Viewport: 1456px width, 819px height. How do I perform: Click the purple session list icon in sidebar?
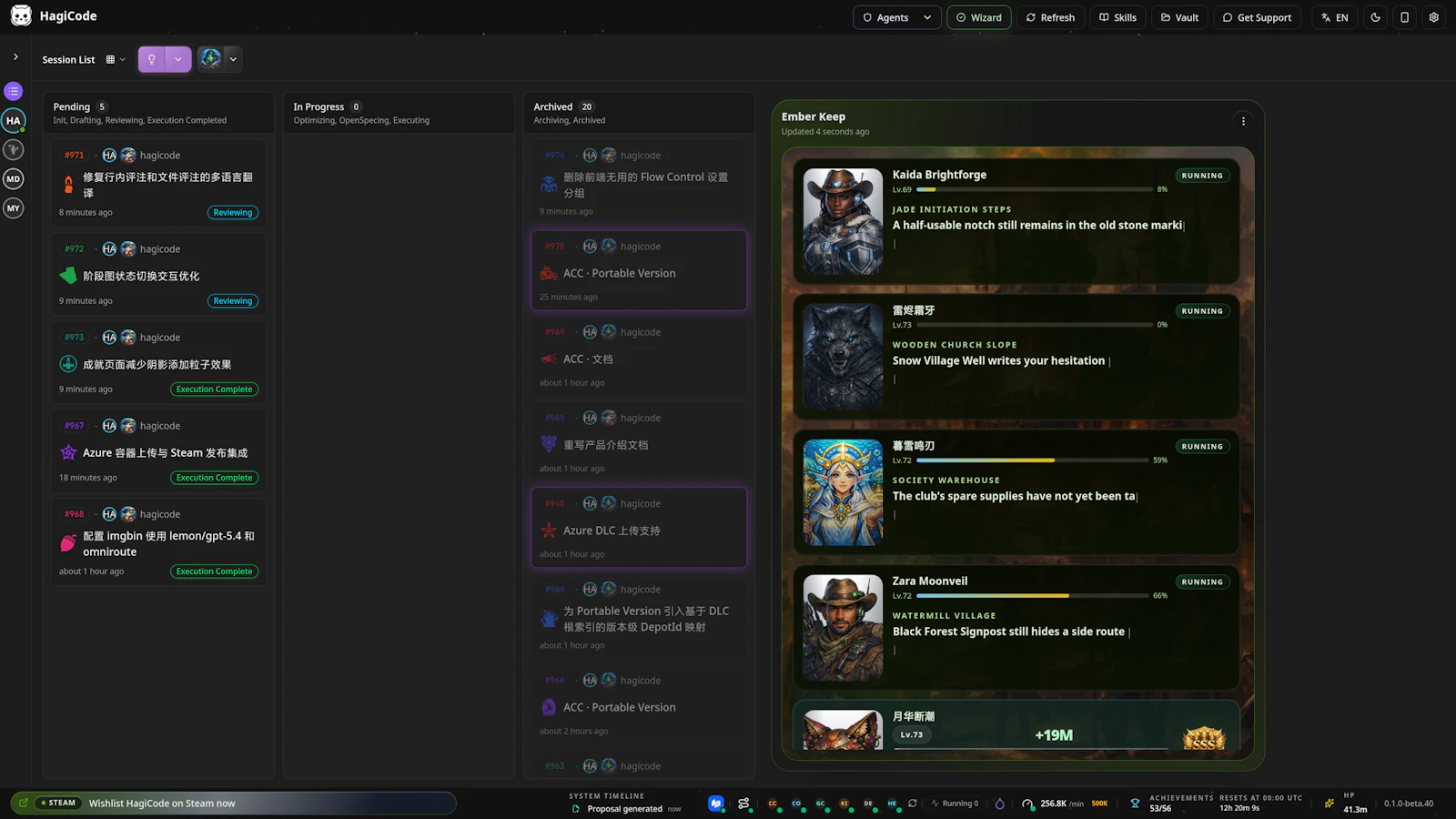tap(13, 91)
